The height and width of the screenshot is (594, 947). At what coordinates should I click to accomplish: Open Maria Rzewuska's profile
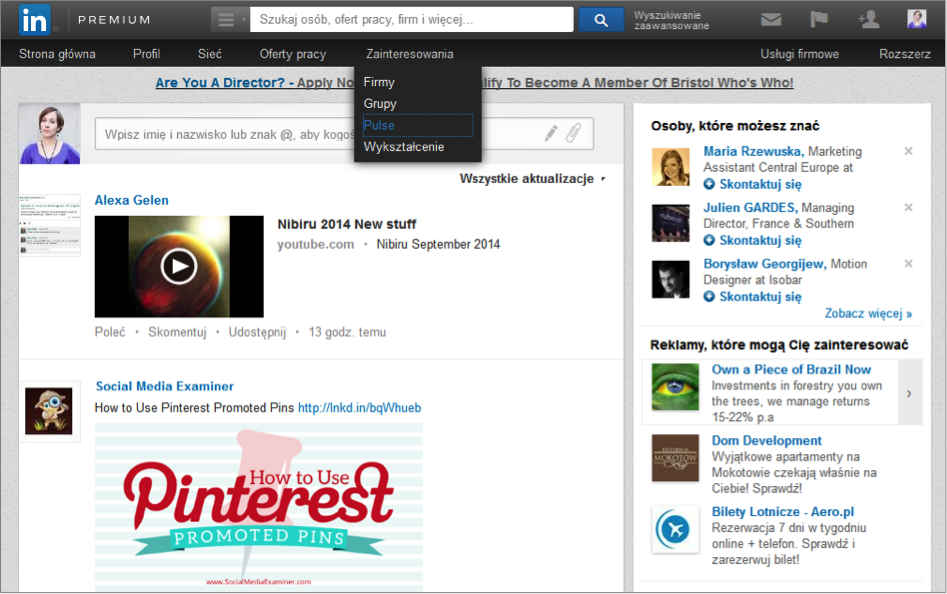[753, 151]
